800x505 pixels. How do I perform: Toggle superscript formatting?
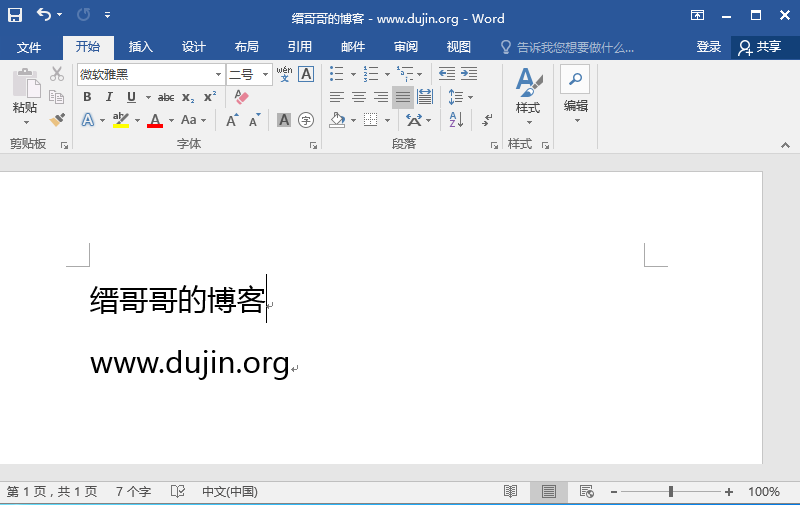210,97
